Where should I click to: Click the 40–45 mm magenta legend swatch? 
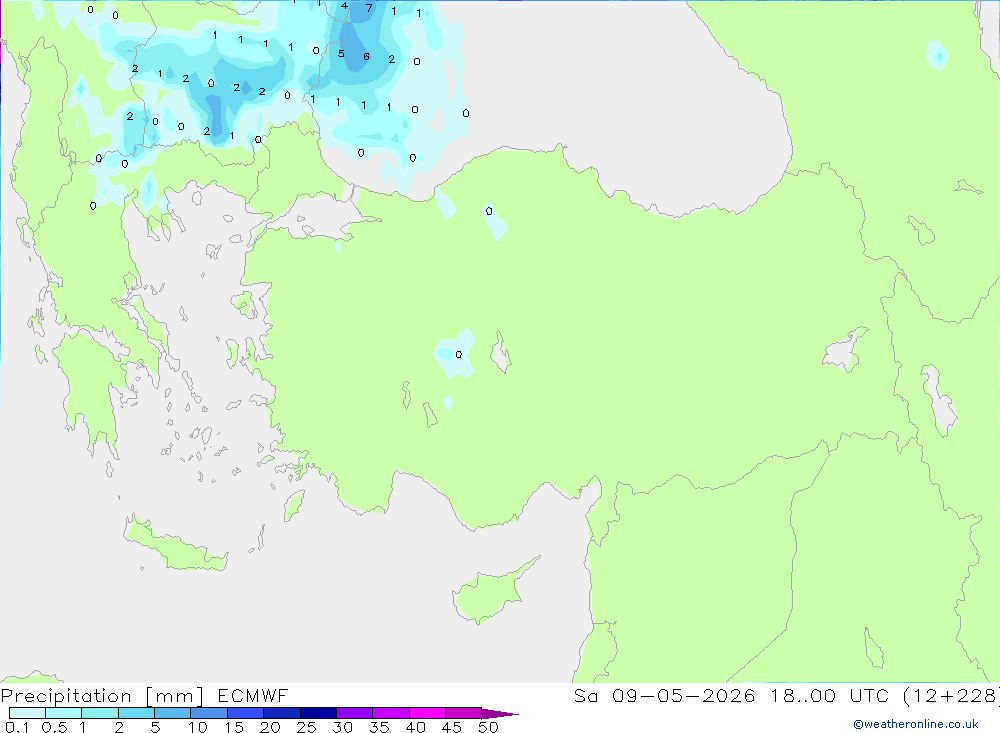click(x=427, y=713)
